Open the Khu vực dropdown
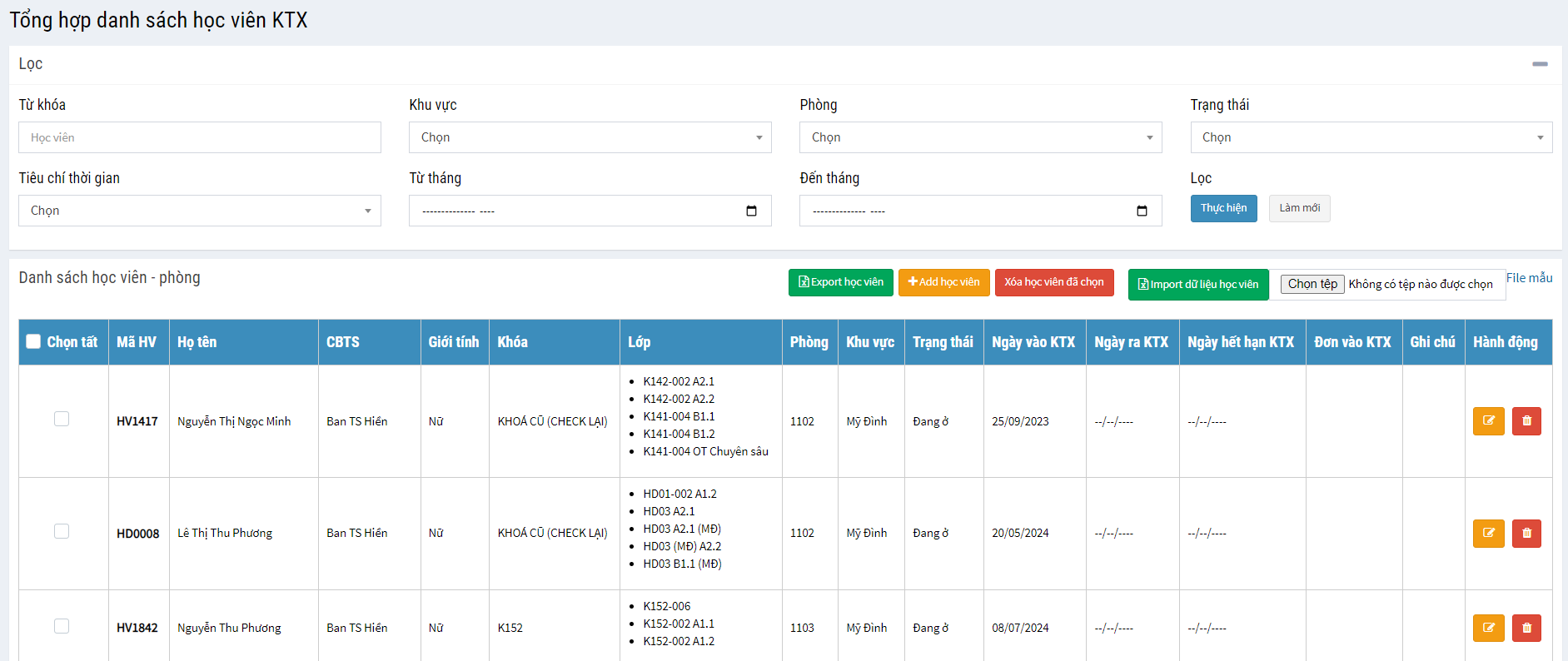 coord(590,137)
